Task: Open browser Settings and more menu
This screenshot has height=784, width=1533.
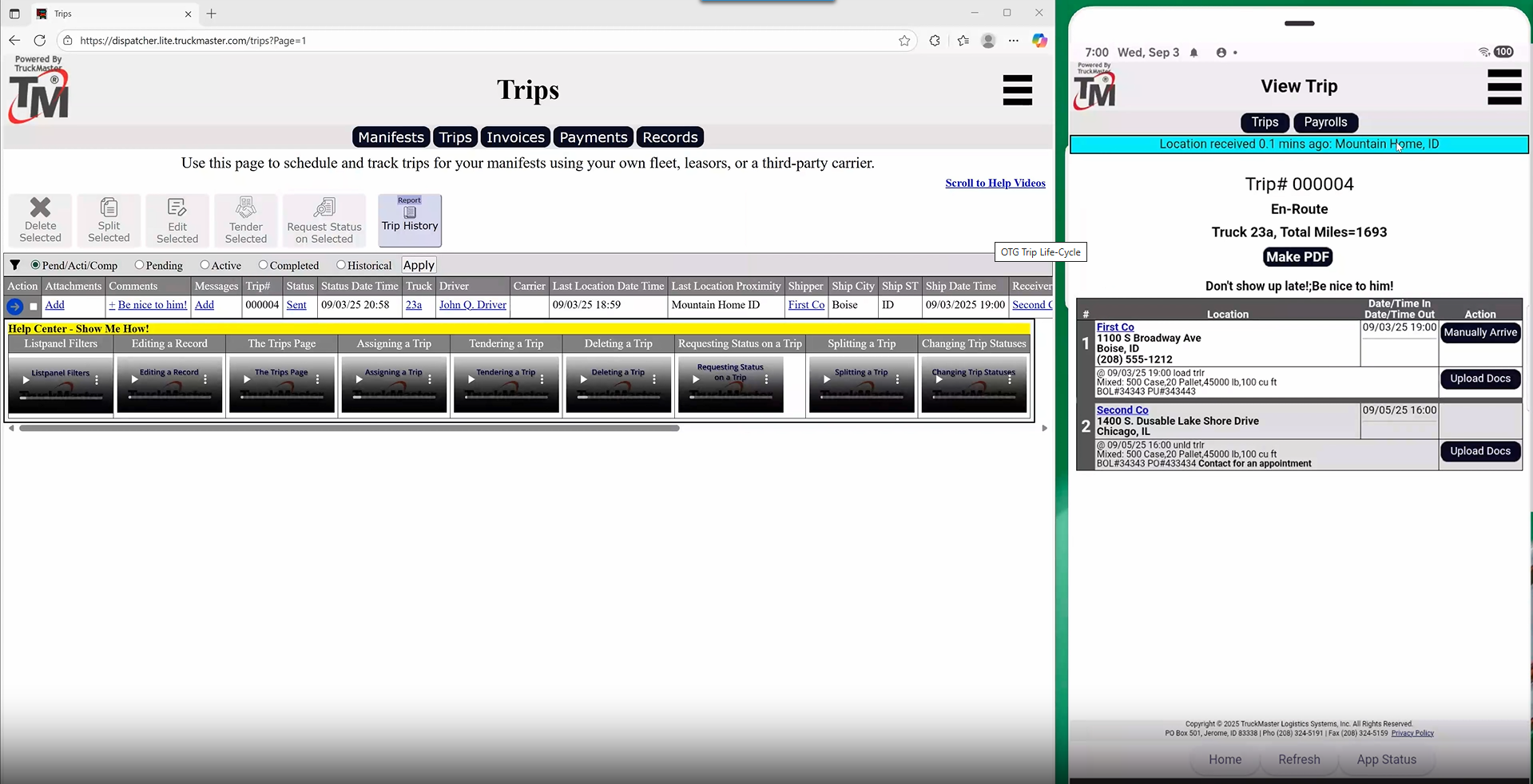Action: (1014, 41)
